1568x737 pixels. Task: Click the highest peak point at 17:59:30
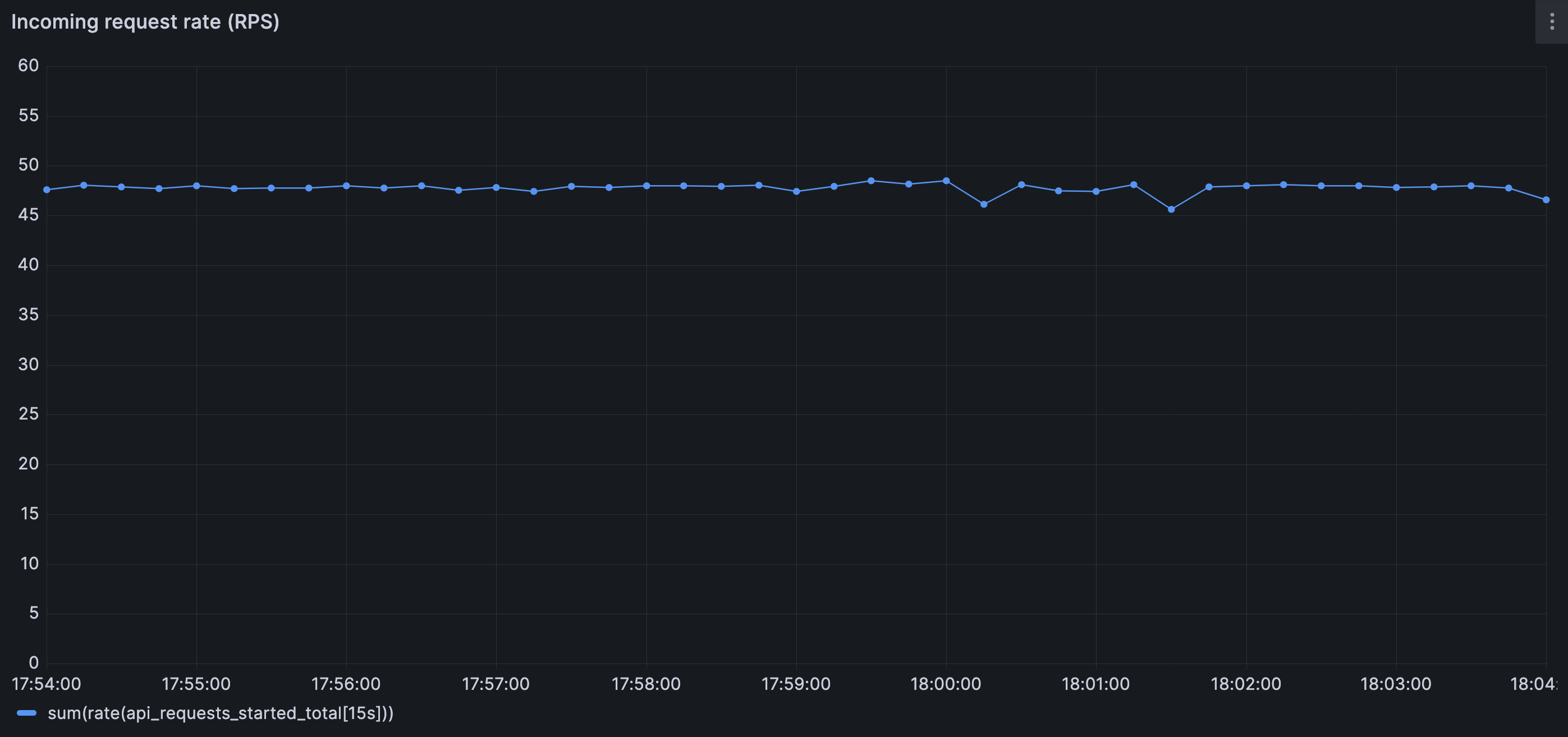point(872,180)
